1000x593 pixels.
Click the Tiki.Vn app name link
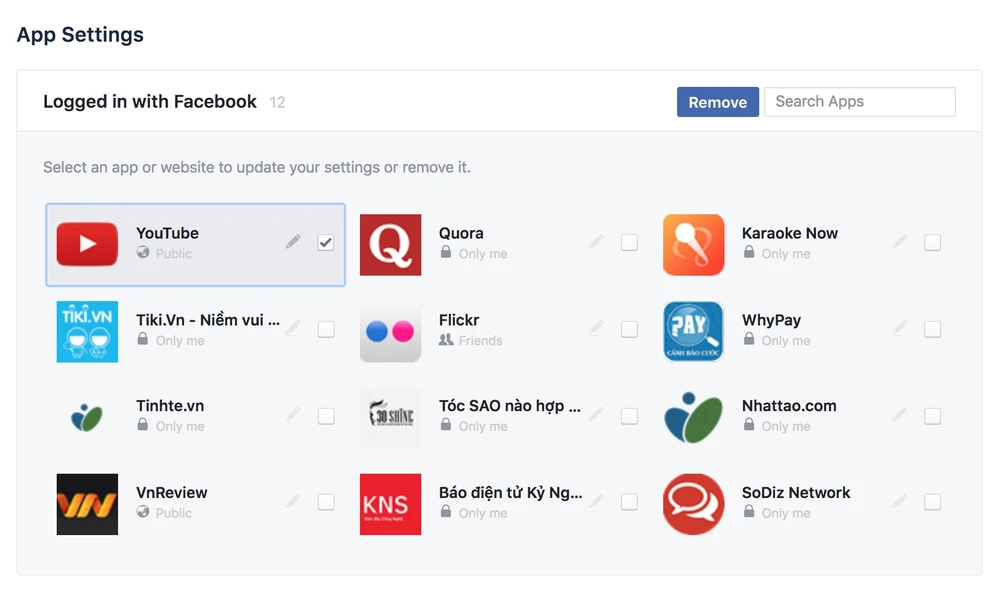(x=207, y=320)
